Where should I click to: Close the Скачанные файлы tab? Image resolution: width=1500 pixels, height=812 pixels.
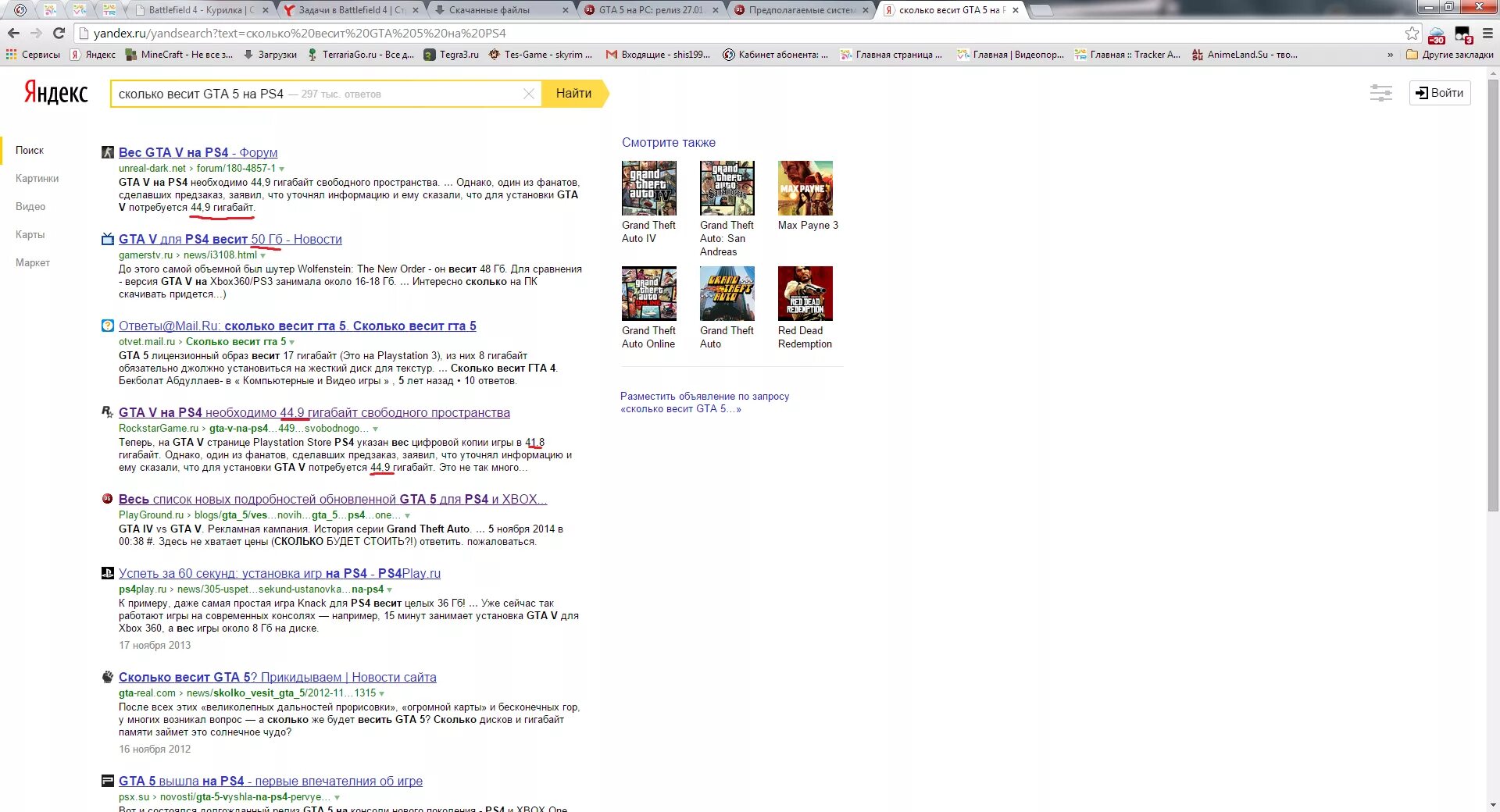[x=566, y=10]
